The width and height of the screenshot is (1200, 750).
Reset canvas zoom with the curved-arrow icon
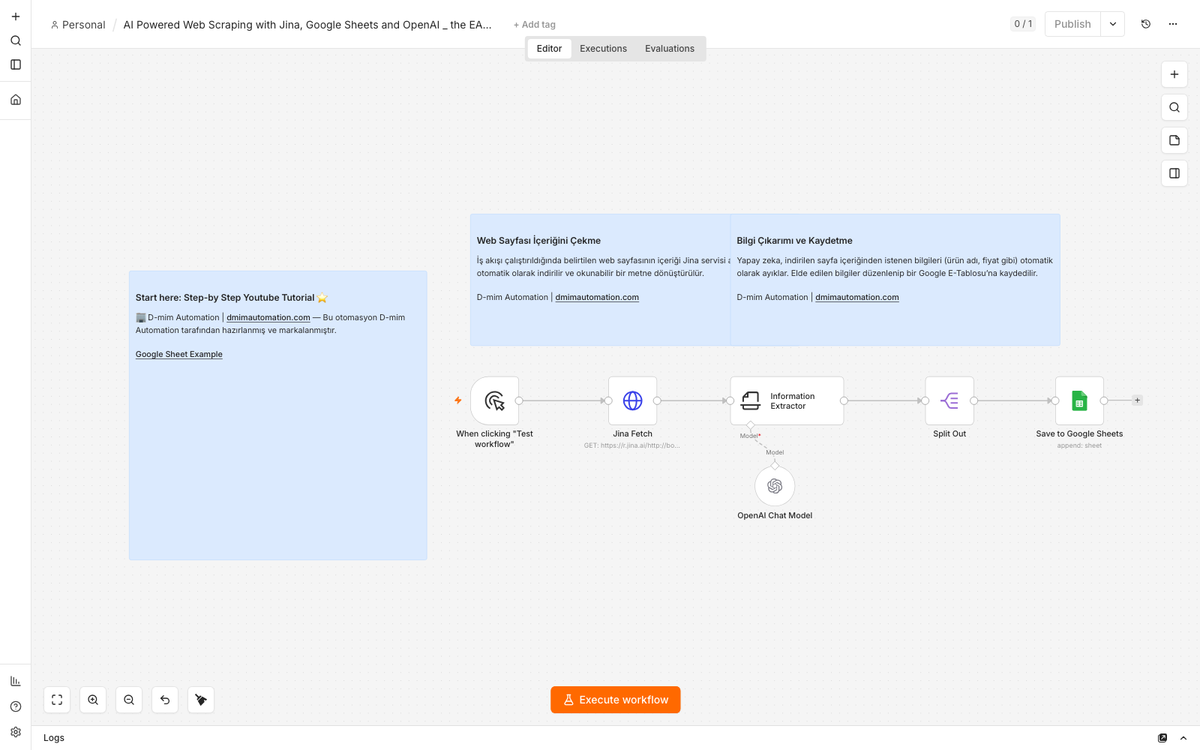coord(165,700)
